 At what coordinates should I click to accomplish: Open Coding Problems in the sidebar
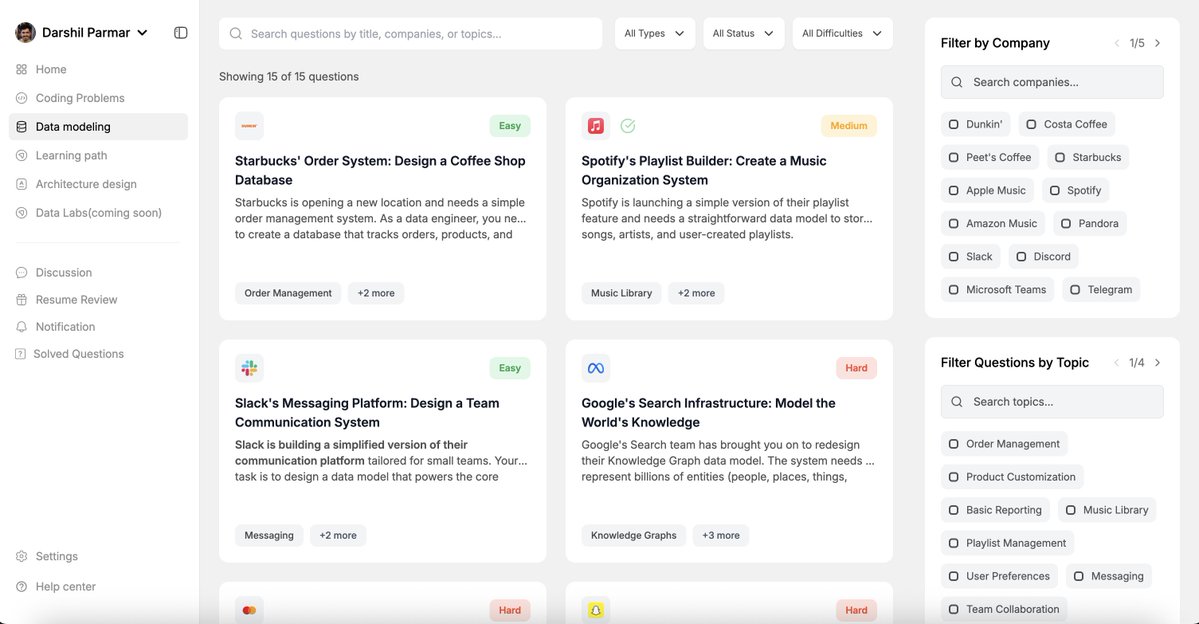(x=98, y=98)
